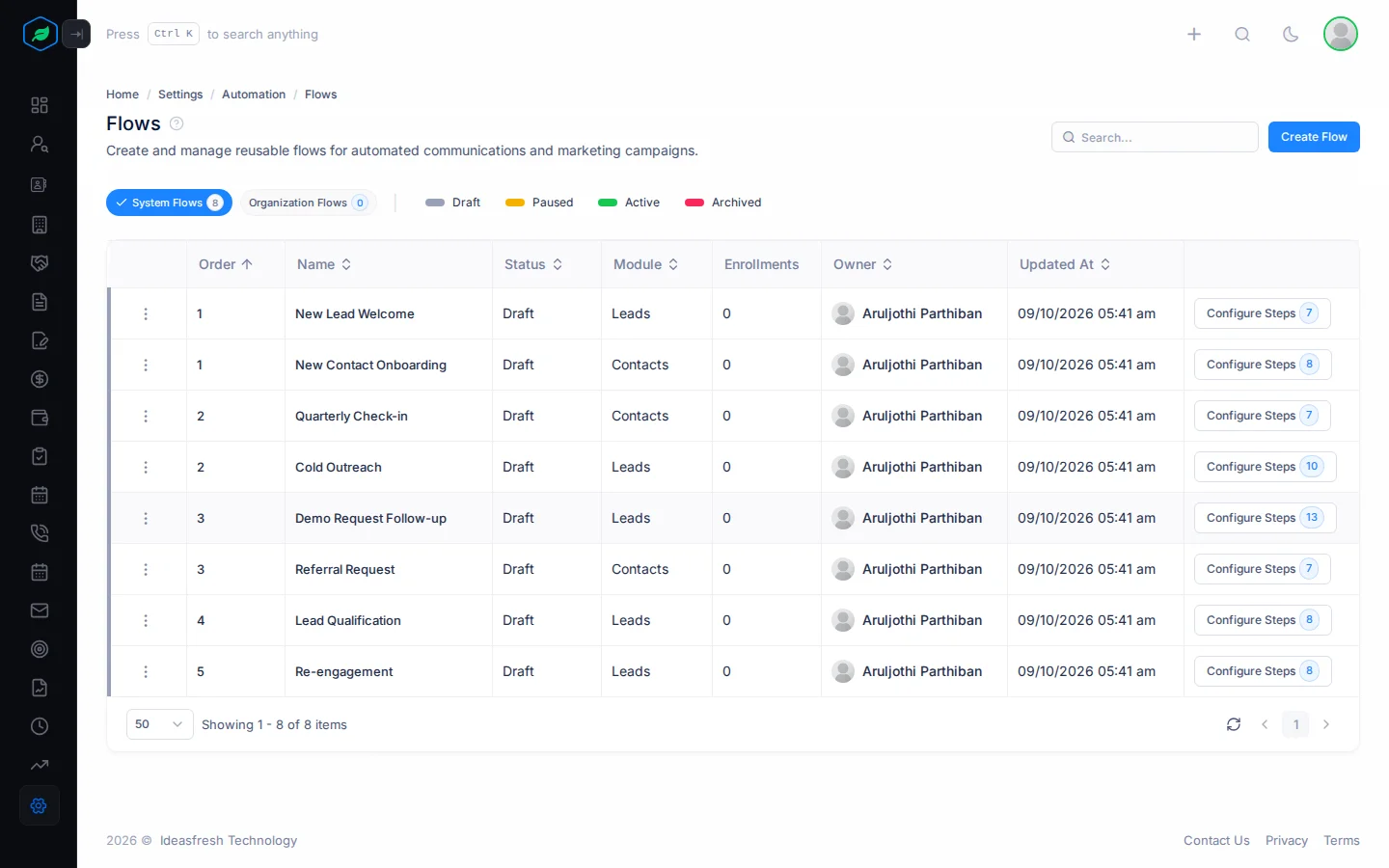Sort table by Updated At column

[x=1065, y=264]
